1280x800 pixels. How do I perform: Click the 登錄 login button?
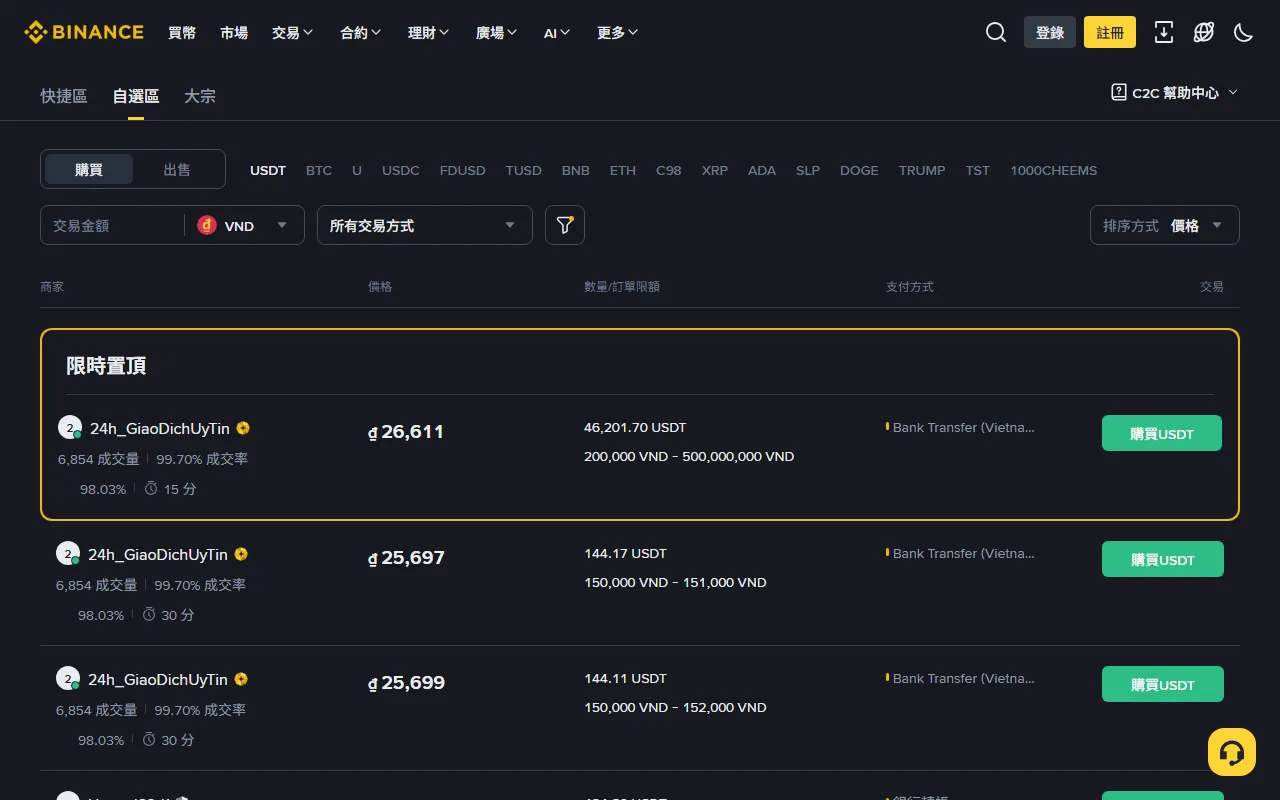(x=1050, y=32)
